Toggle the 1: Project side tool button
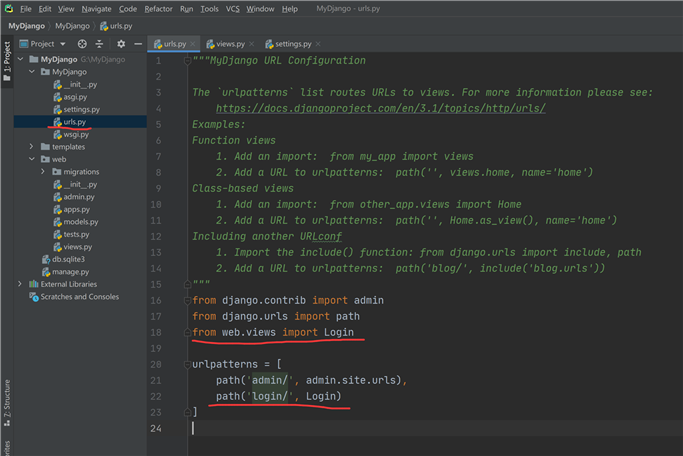Viewport: 683px width, 456px height. pos(7,61)
